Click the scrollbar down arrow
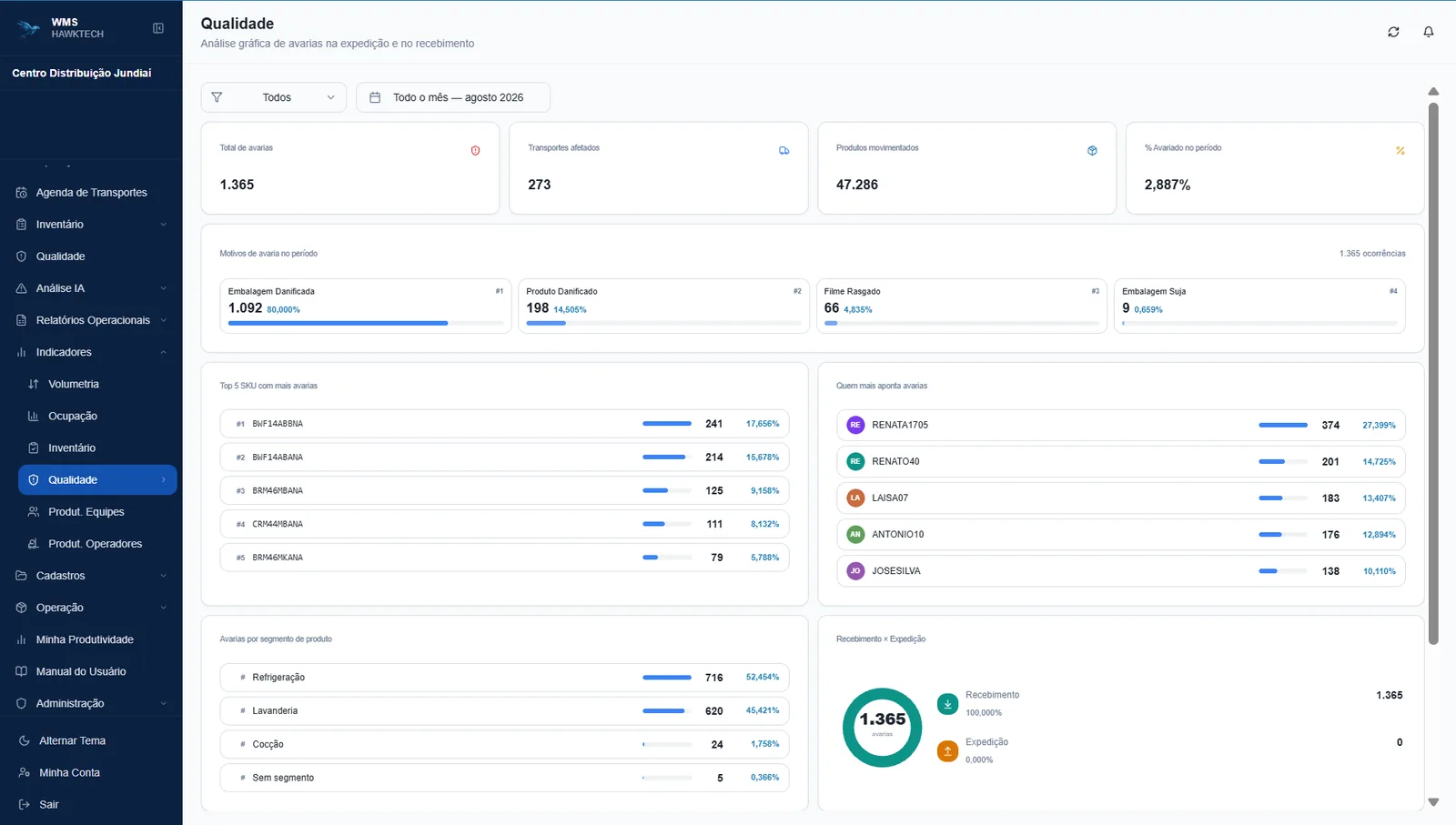 point(1433,802)
